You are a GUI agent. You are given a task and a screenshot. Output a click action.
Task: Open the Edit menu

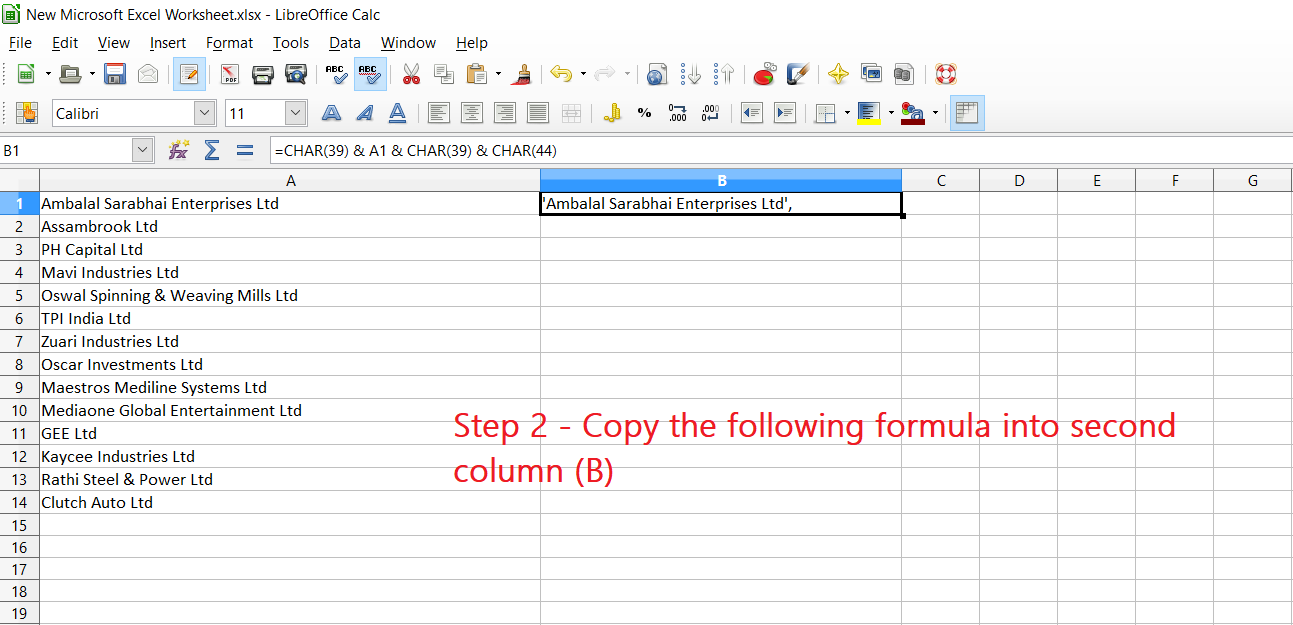pos(65,43)
